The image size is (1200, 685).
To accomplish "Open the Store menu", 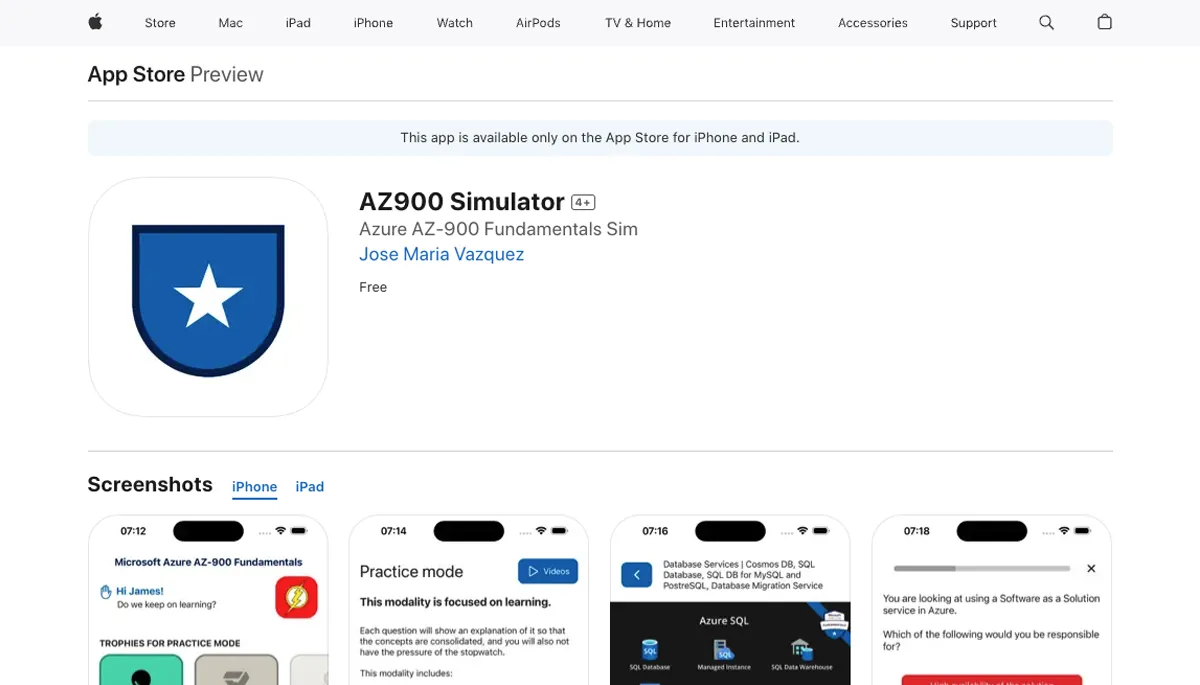I will [x=160, y=23].
